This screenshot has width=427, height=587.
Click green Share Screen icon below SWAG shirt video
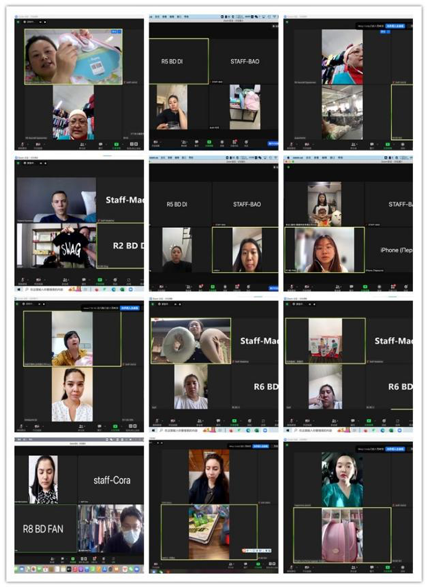click(x=100, y=280)
